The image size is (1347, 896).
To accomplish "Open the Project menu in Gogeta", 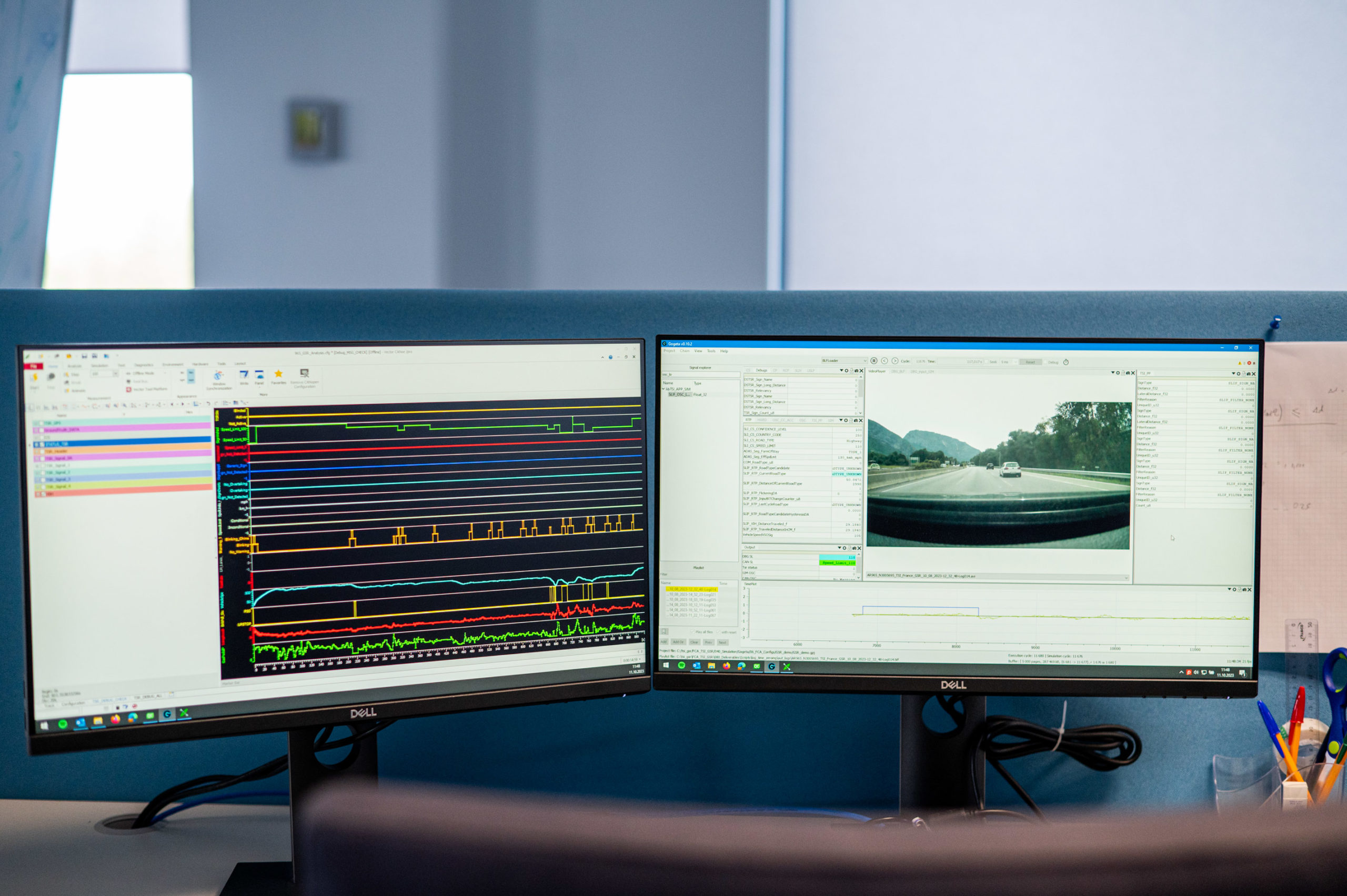I will tap(669, 351).
